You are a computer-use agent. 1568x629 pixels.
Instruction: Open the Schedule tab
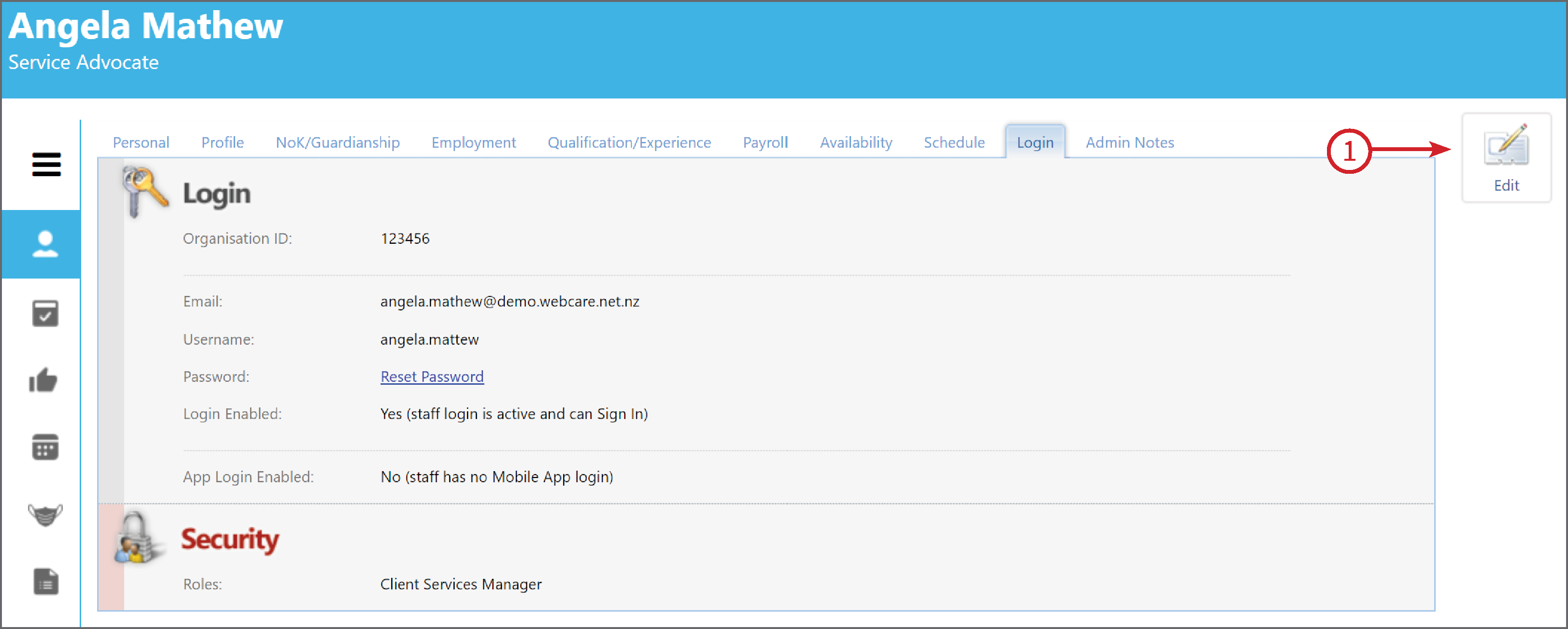click(954, 142)
